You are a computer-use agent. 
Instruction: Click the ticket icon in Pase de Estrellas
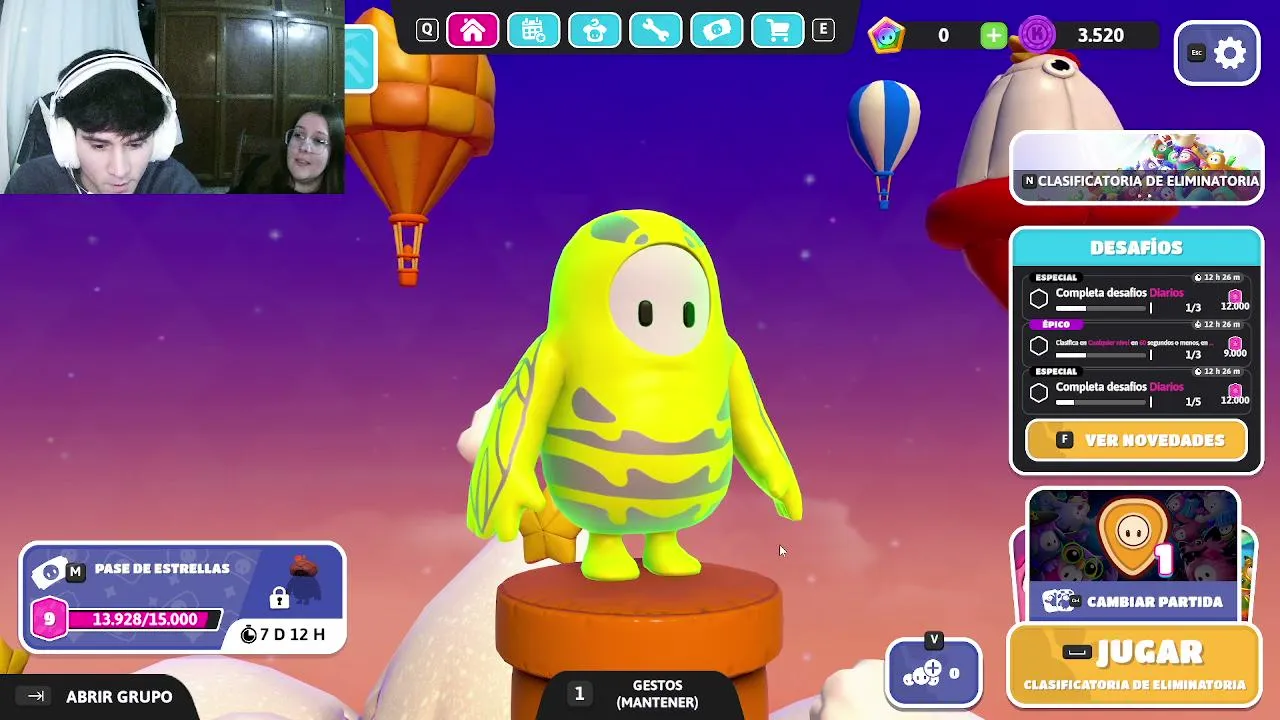[47, 572]
